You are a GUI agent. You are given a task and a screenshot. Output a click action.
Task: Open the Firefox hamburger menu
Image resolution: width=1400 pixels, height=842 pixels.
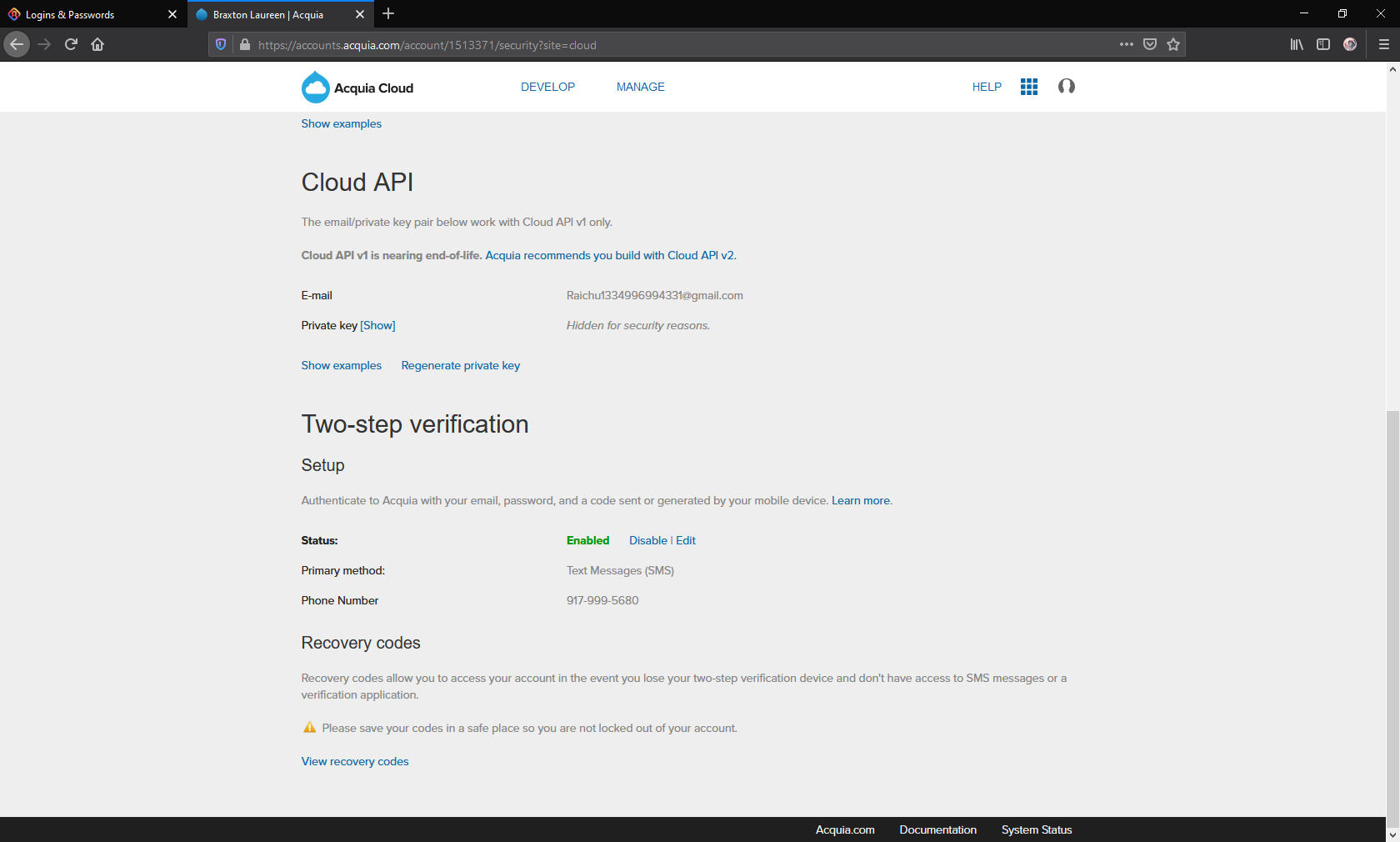[x=1384, y=44]
